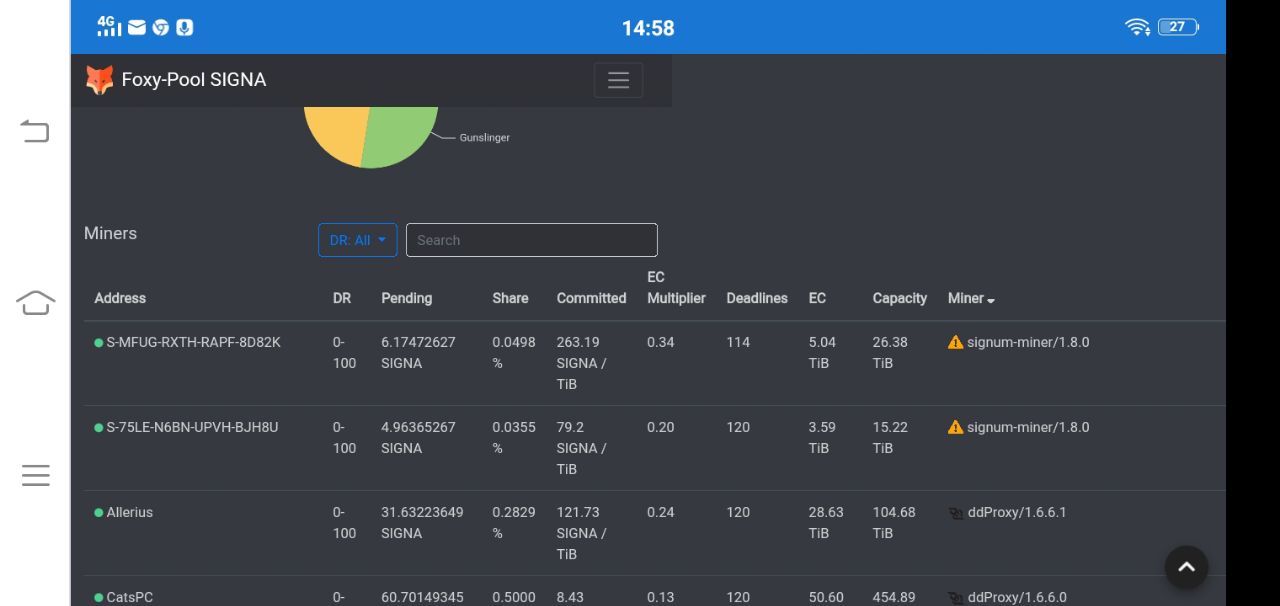The height and width of the screenshot is (606, 1280).
Task: Click signum-miner/1.8.0 text in S-MFUG row
Action: pyautogui.click(x=1028, y=342)
